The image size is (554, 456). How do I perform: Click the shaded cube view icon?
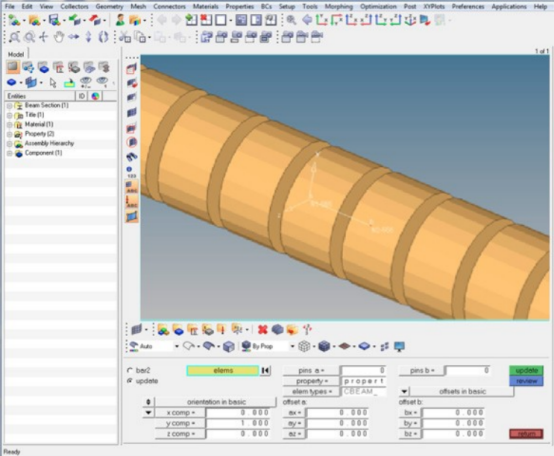324,347
